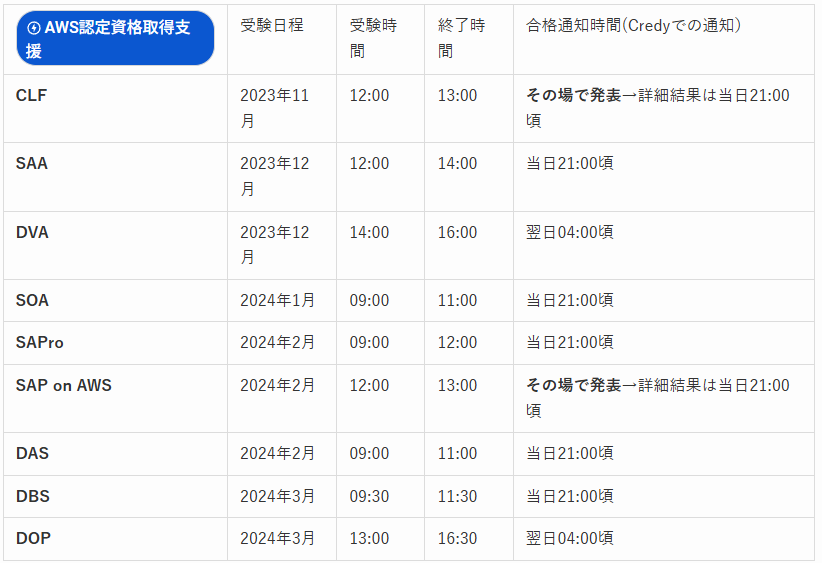Click the 12:00 start time for SAP on AWS
The width and height of the screenshot is (822, 563).
tap(370, 385)
